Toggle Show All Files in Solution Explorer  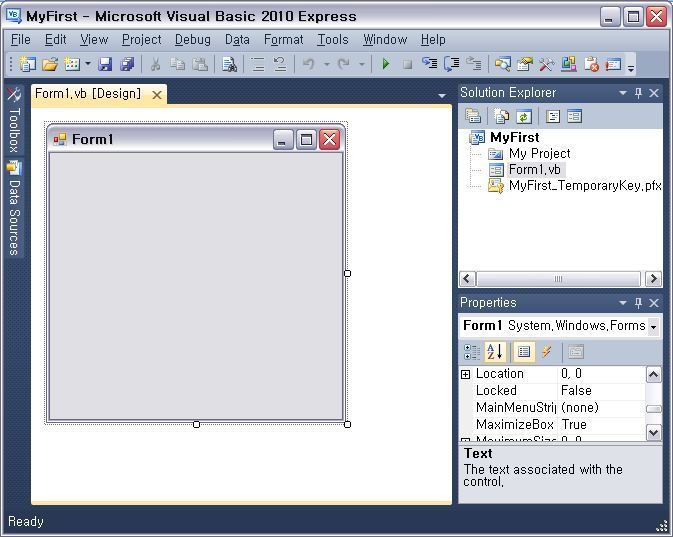click(501, 116)
